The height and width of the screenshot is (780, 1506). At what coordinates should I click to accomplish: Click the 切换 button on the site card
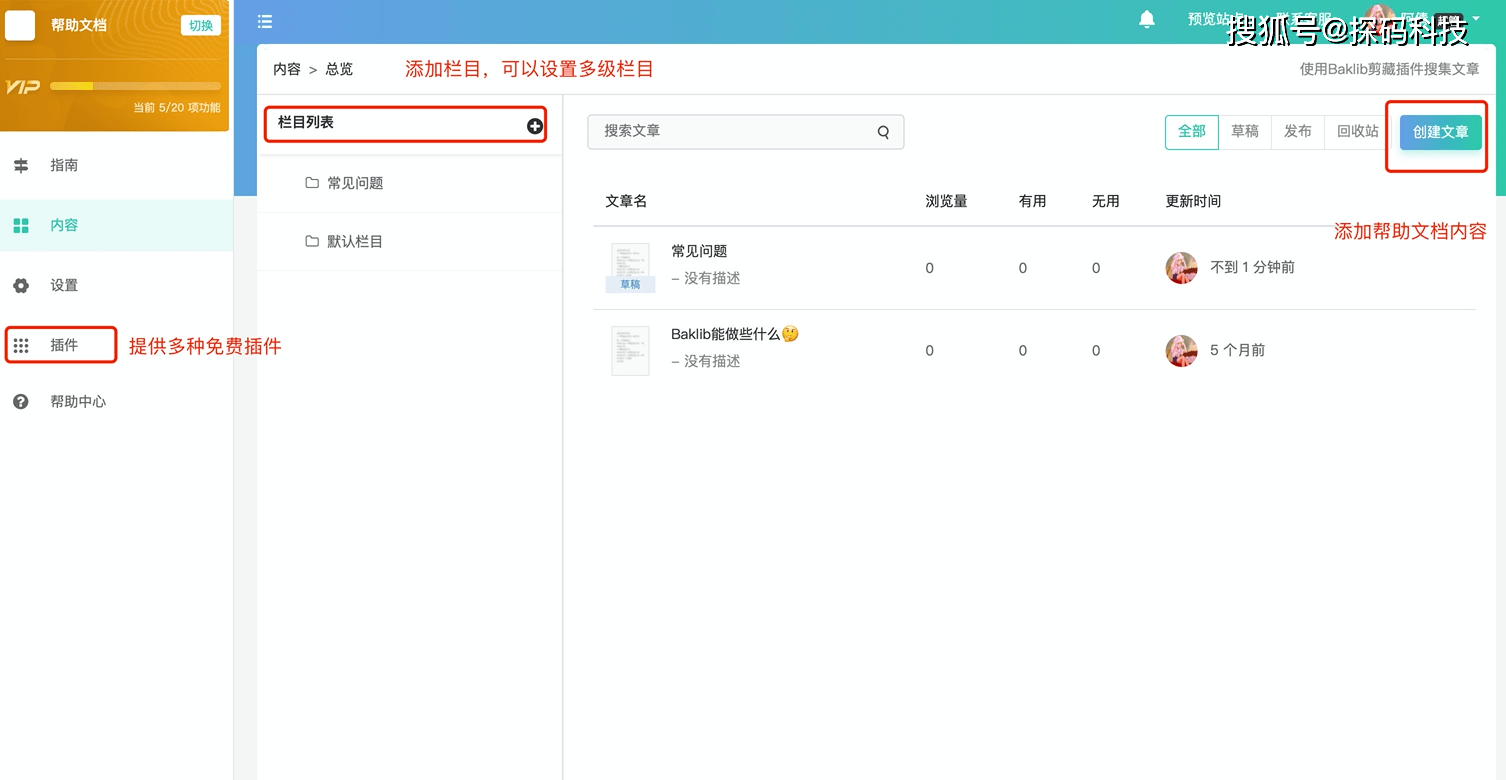pos(201,26)
